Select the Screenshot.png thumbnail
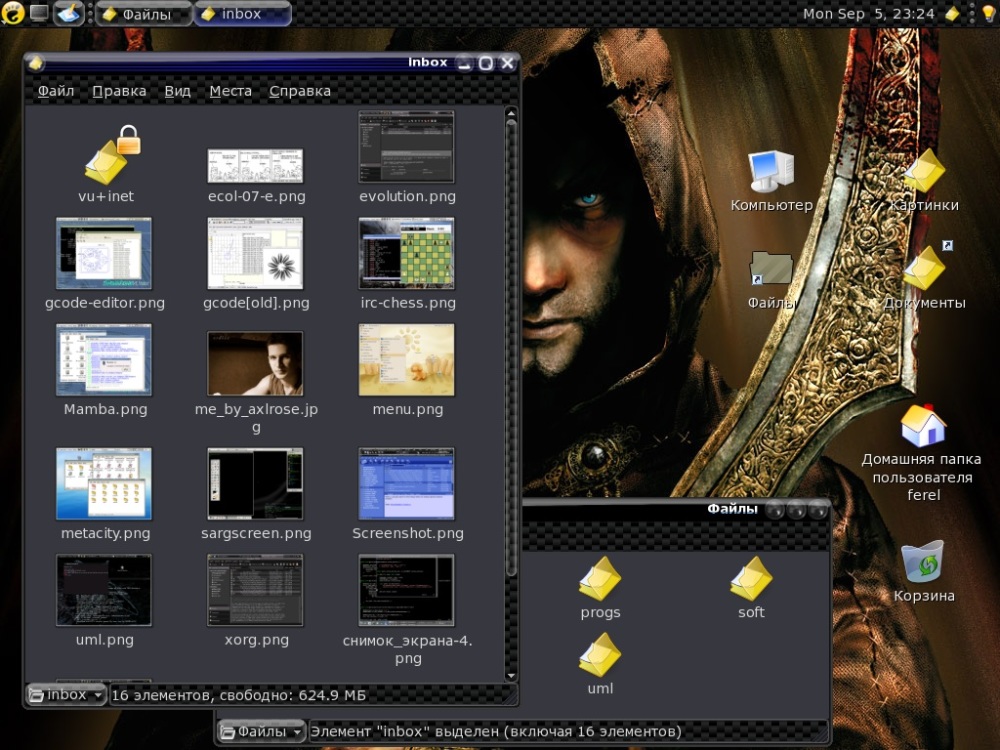The height and width of the screenshot is (750, 1000). 406,484
